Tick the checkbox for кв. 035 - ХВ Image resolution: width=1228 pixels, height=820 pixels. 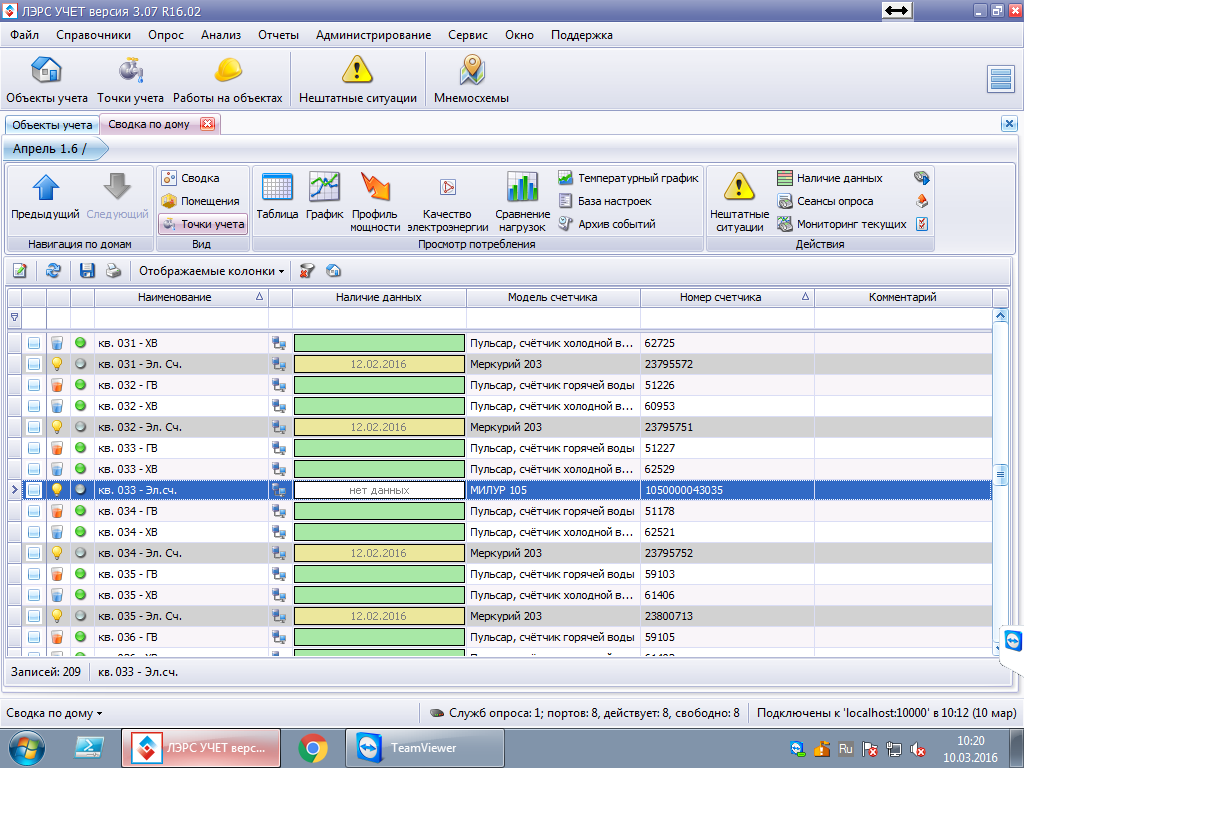[34, 595]
